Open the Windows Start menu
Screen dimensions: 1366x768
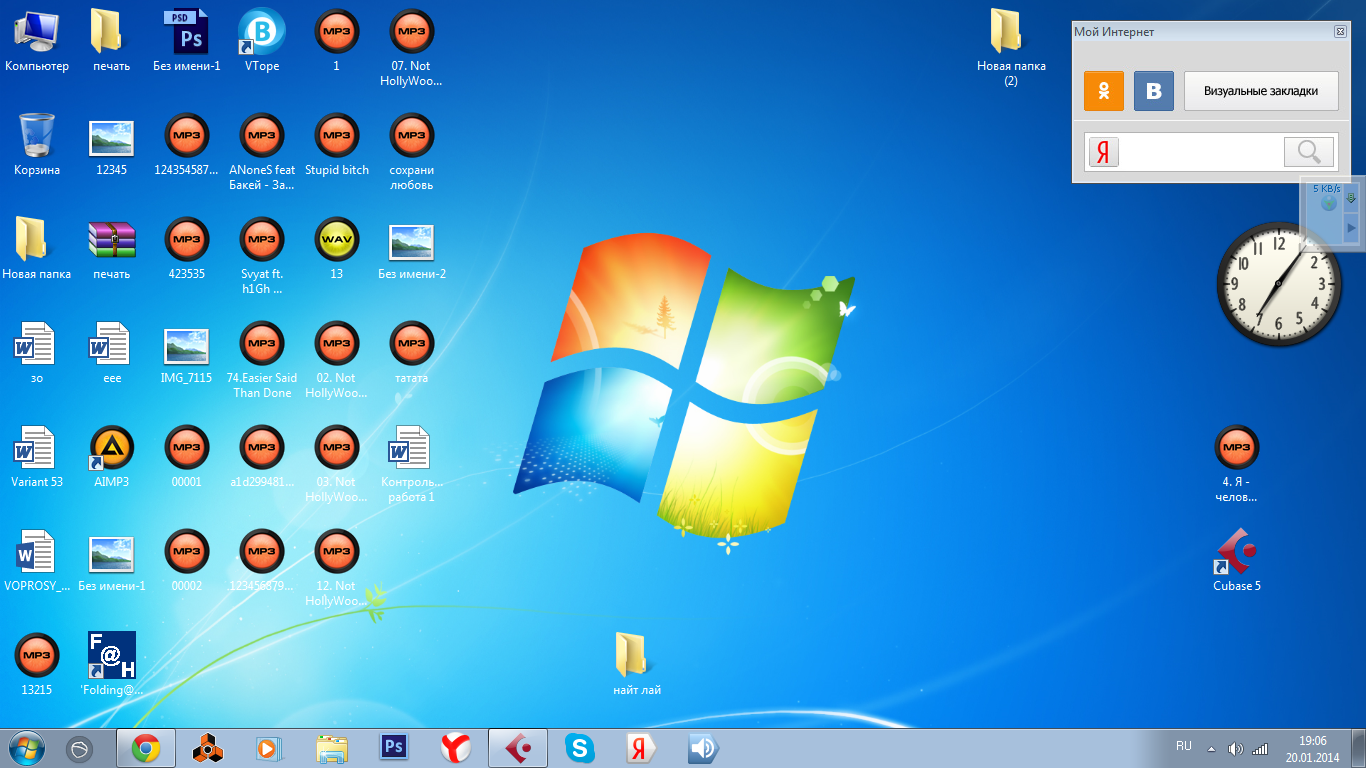tap(25, 748)
